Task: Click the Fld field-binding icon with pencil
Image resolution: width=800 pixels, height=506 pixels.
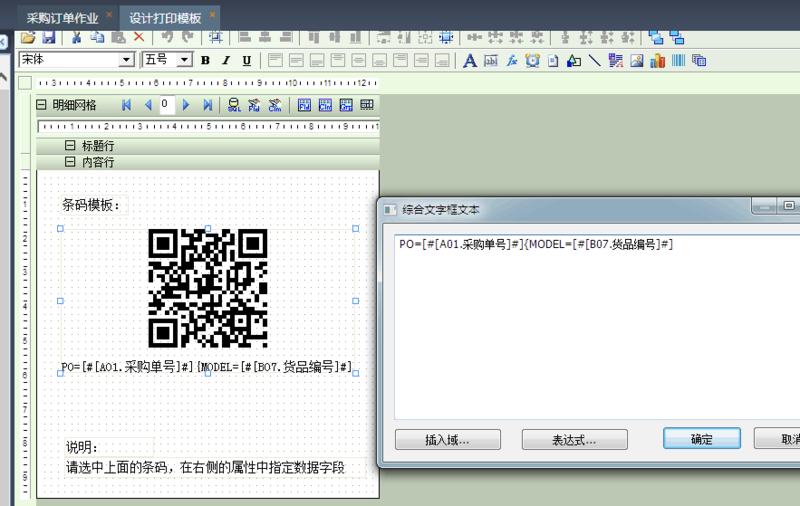Action: pos(254,105)
